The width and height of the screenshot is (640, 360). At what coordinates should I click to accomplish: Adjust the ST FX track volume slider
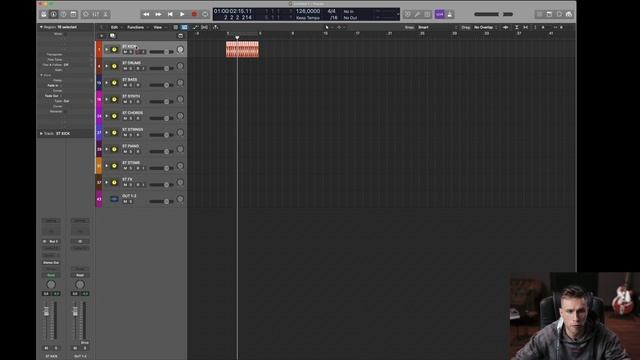point(161,185)
